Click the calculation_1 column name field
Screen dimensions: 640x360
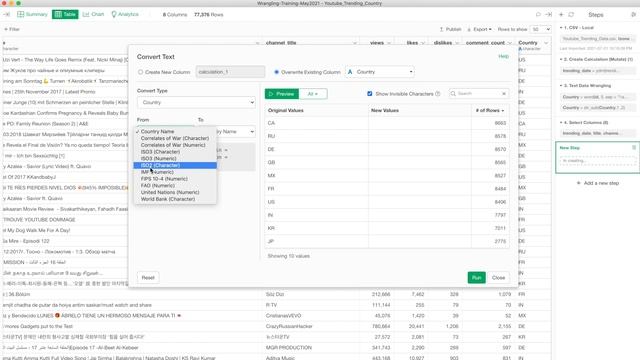click(230, 72)
